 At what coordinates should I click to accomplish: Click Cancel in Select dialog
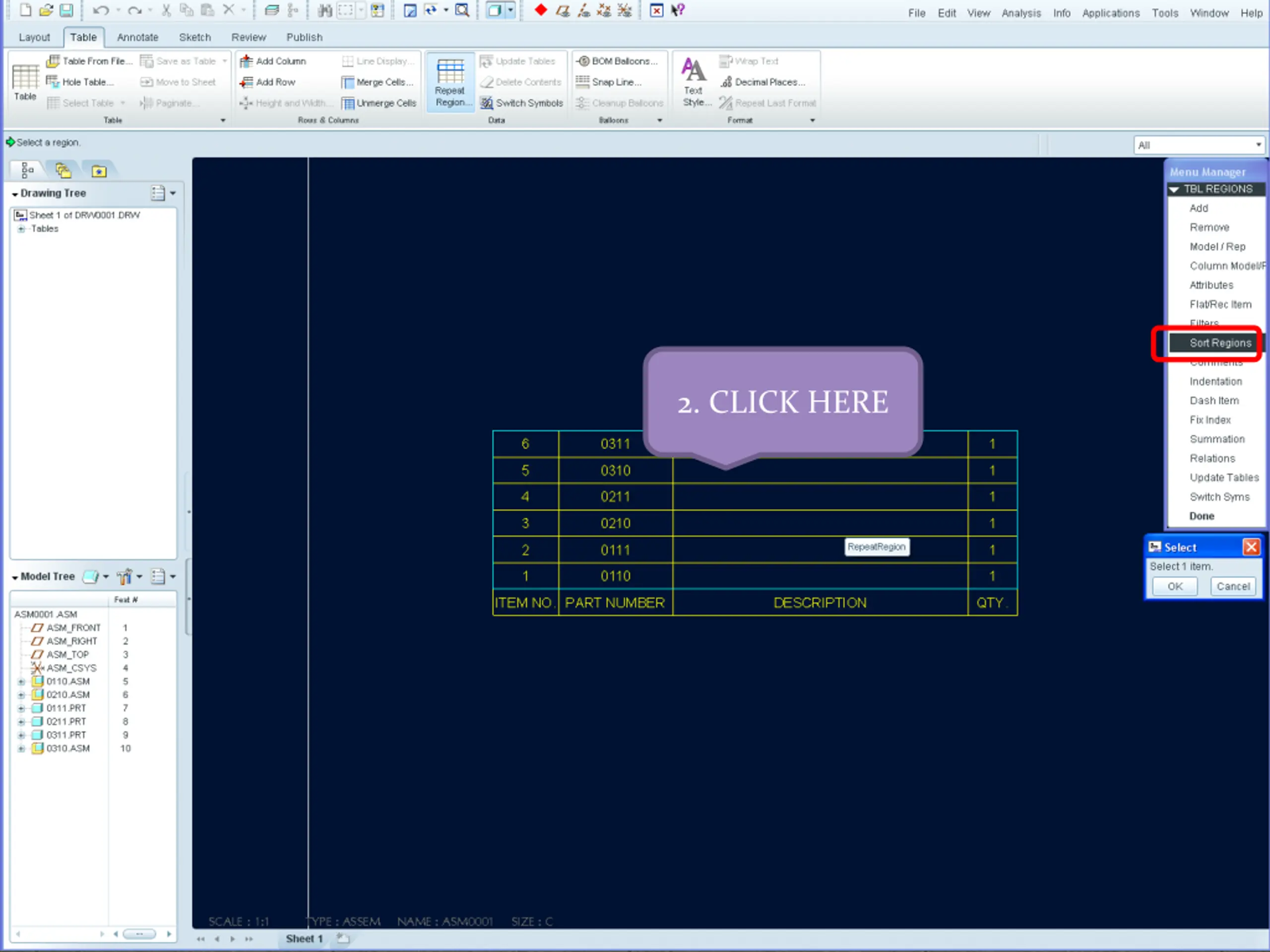point(1233,587)
